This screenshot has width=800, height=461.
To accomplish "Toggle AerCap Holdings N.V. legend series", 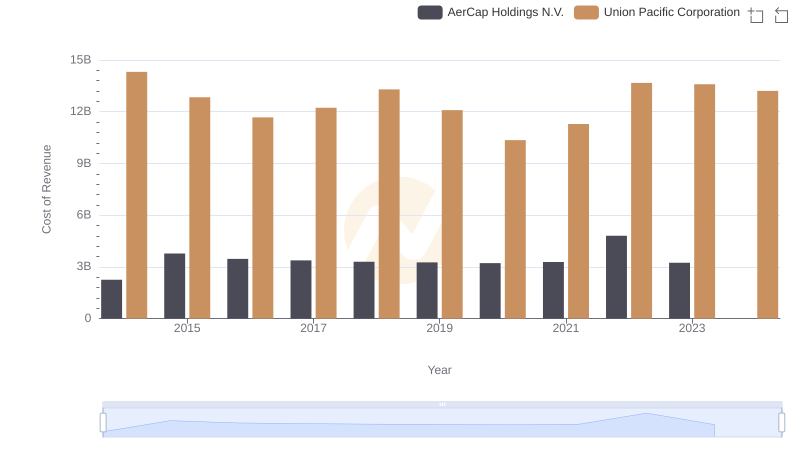I will click(x=490, y=12).
